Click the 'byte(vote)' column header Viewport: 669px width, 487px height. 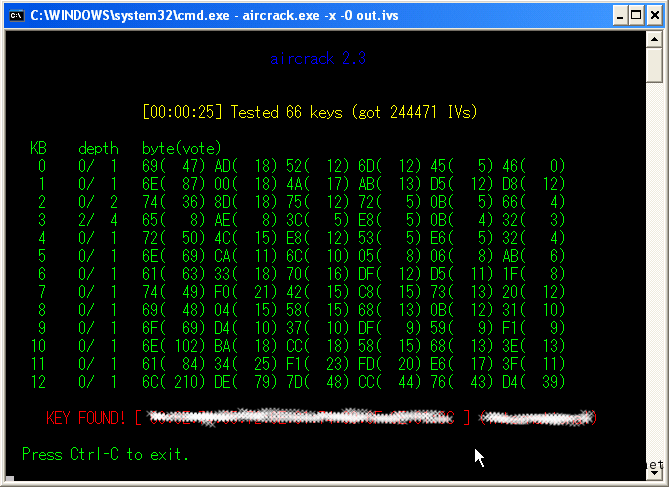pyautogui.click(x=182, y=149)
